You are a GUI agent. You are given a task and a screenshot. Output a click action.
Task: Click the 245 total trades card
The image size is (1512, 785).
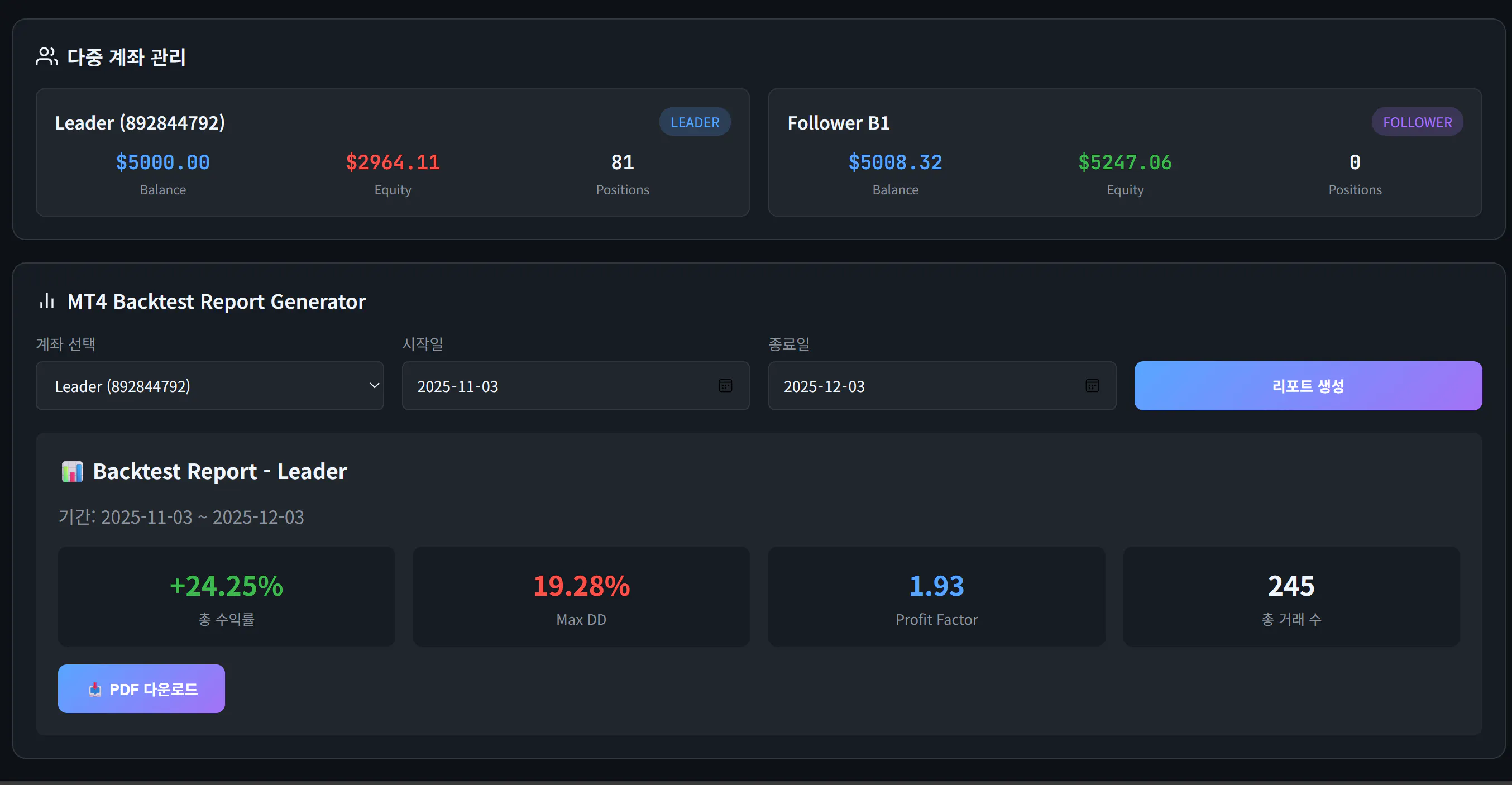pyautogui.click(x=1291, y=596)
